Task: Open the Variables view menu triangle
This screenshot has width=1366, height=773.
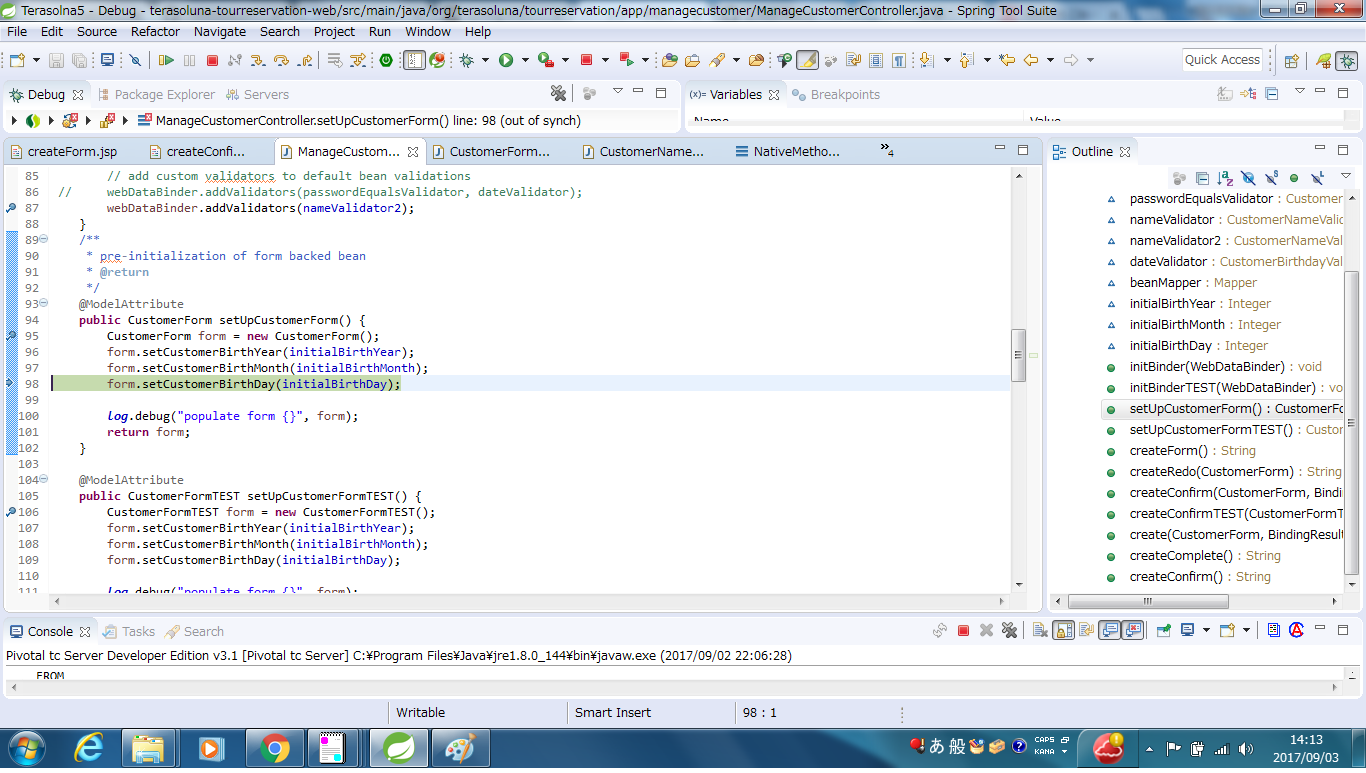Action: (x=1299, y=92)
